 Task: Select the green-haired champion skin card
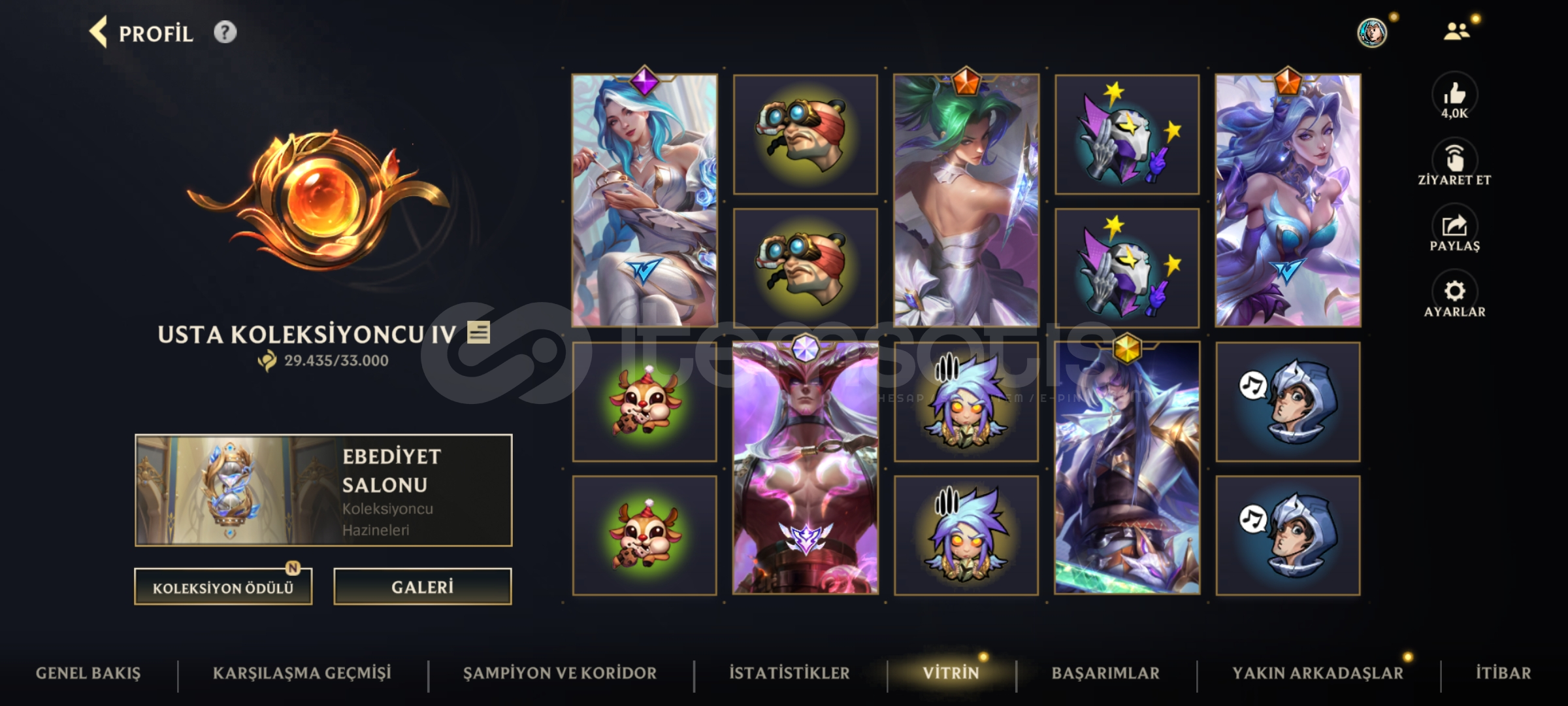966,200
